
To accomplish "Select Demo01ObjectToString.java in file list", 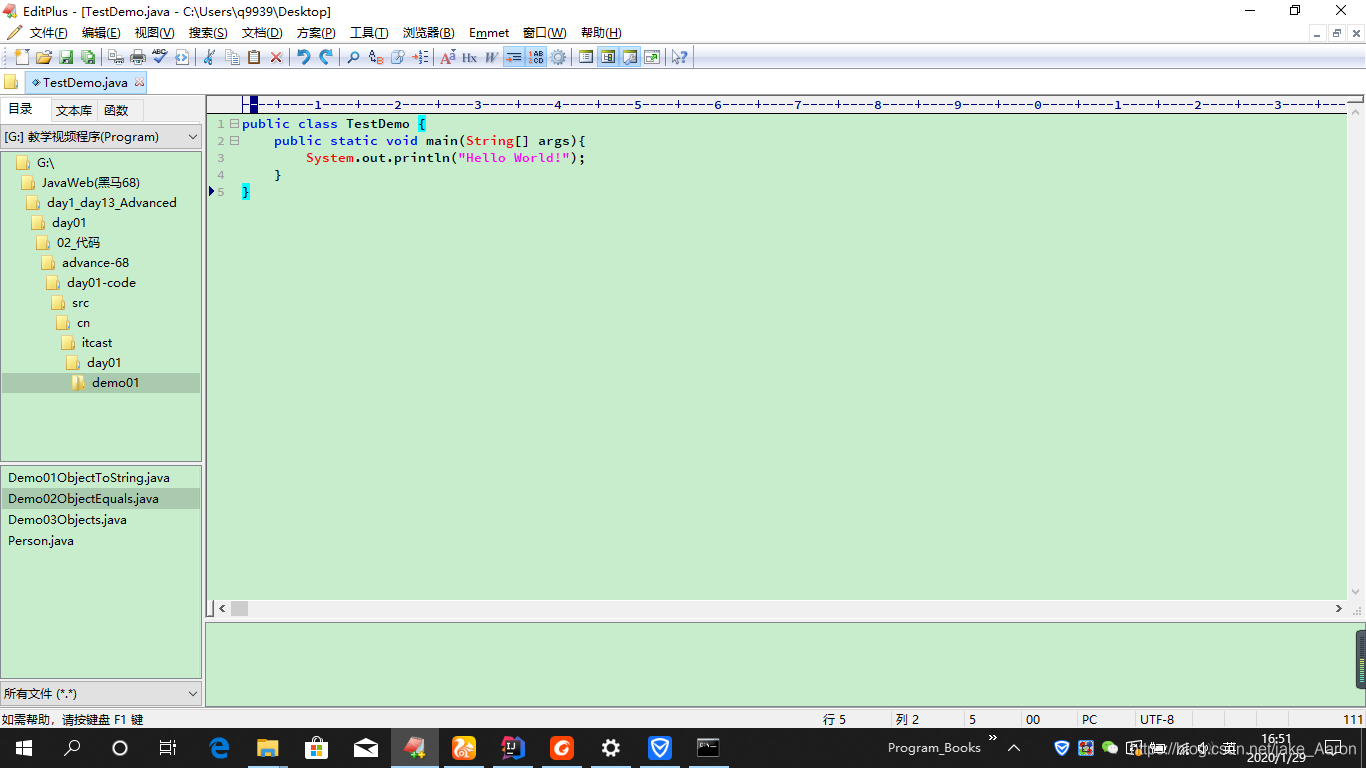I will click(x=89, y=478).
